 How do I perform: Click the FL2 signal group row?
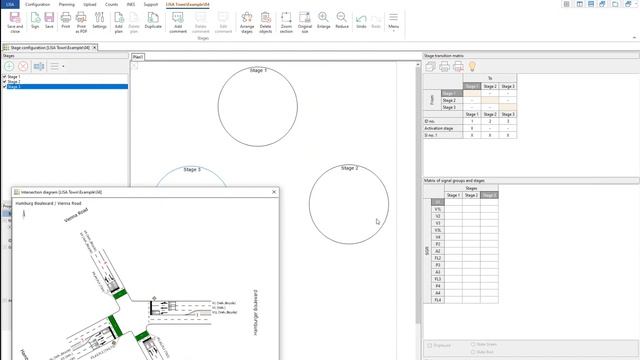pyautogui.click(x=438, y=258)
